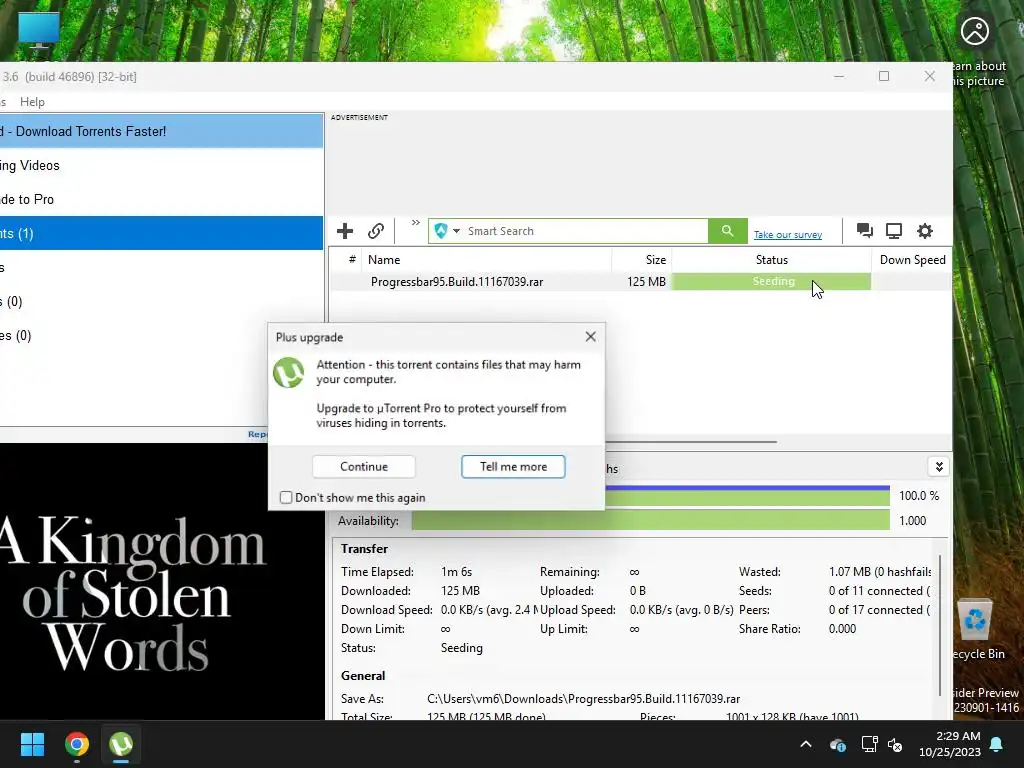Click the Time Elapsed value 1m 6s
The width and height of the screenshot is (1024, 768).
click(456, 571)
